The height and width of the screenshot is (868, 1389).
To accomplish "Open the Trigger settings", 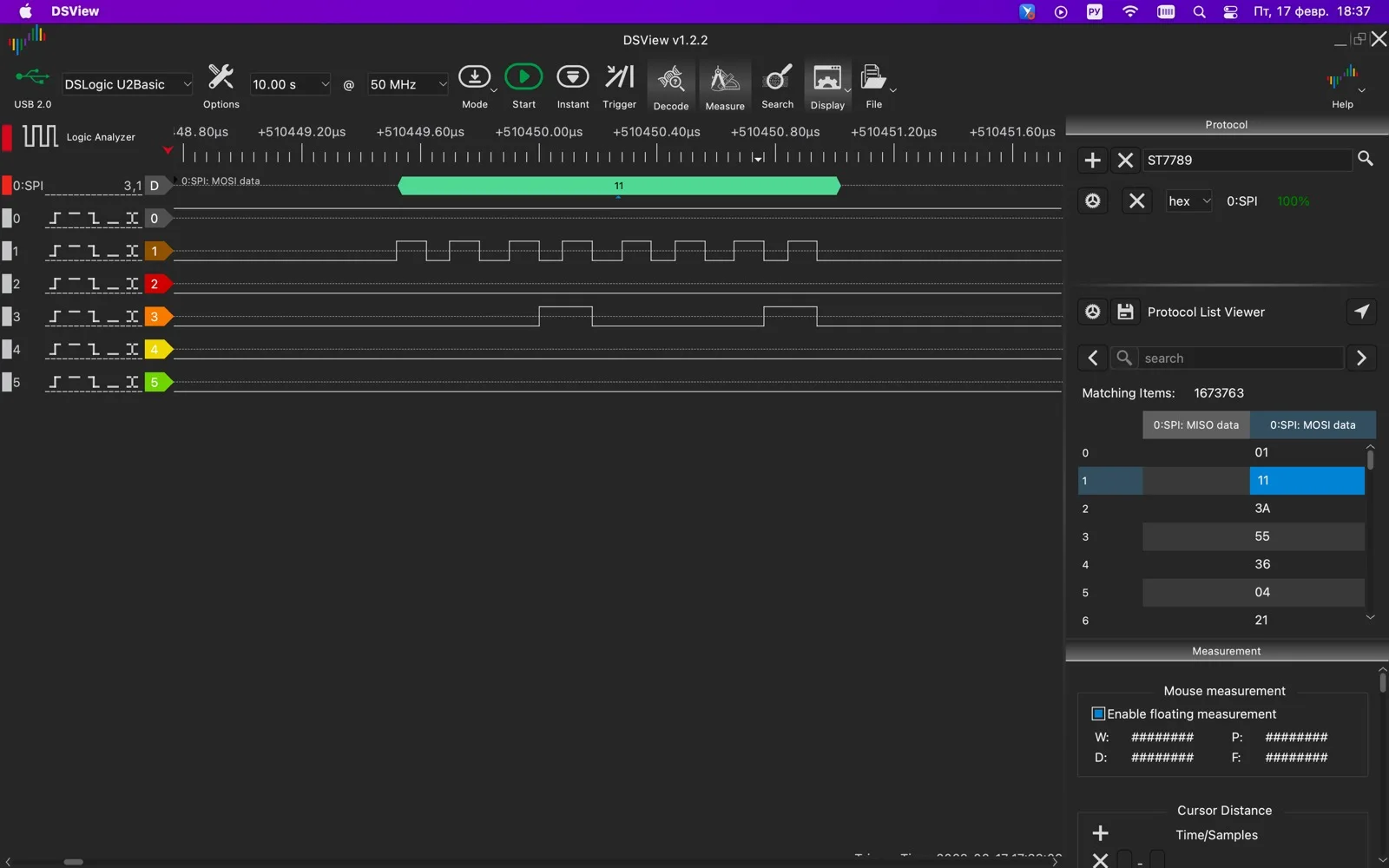I will pos(619,77).
